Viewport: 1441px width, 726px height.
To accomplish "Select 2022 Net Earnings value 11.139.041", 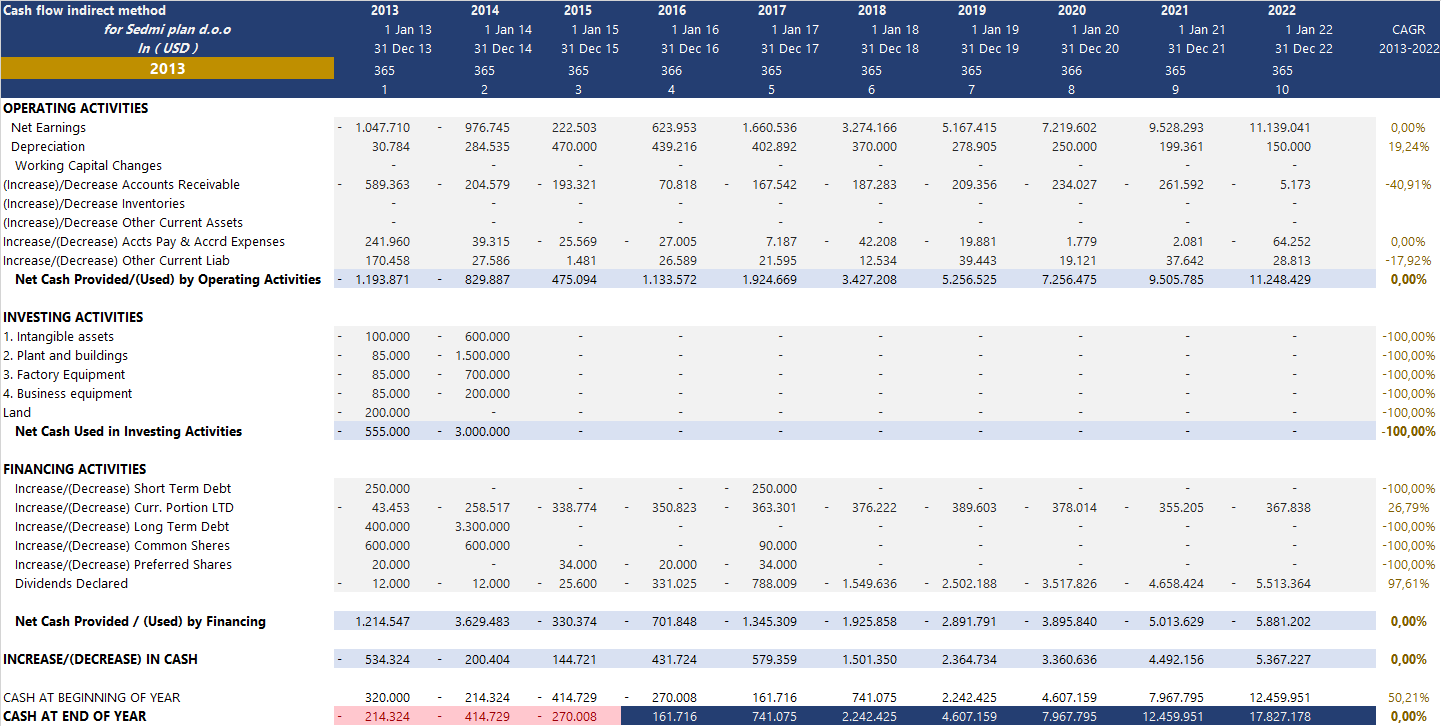I will (1279, 128).
